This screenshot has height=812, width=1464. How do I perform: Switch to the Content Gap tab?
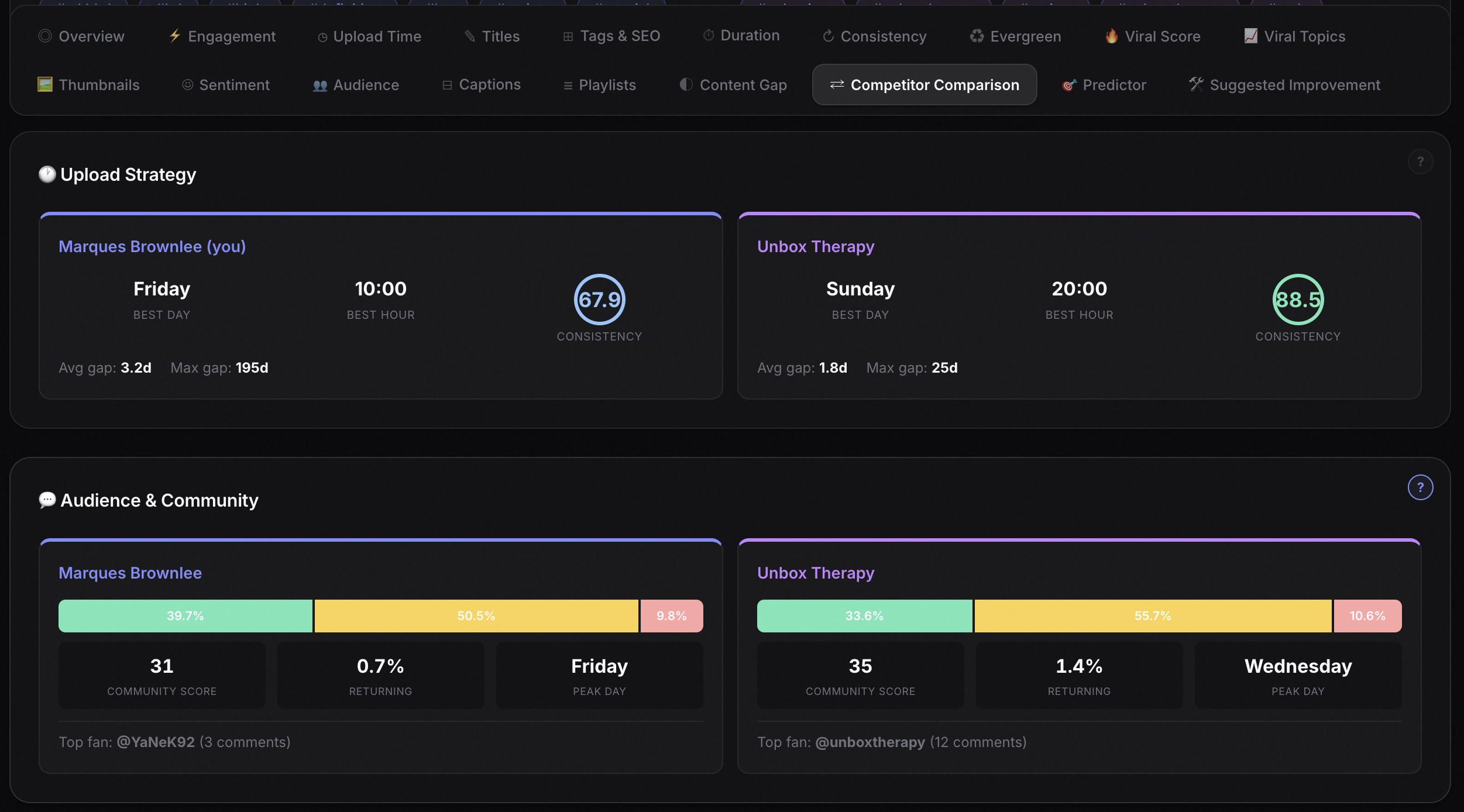click(733, 85)
